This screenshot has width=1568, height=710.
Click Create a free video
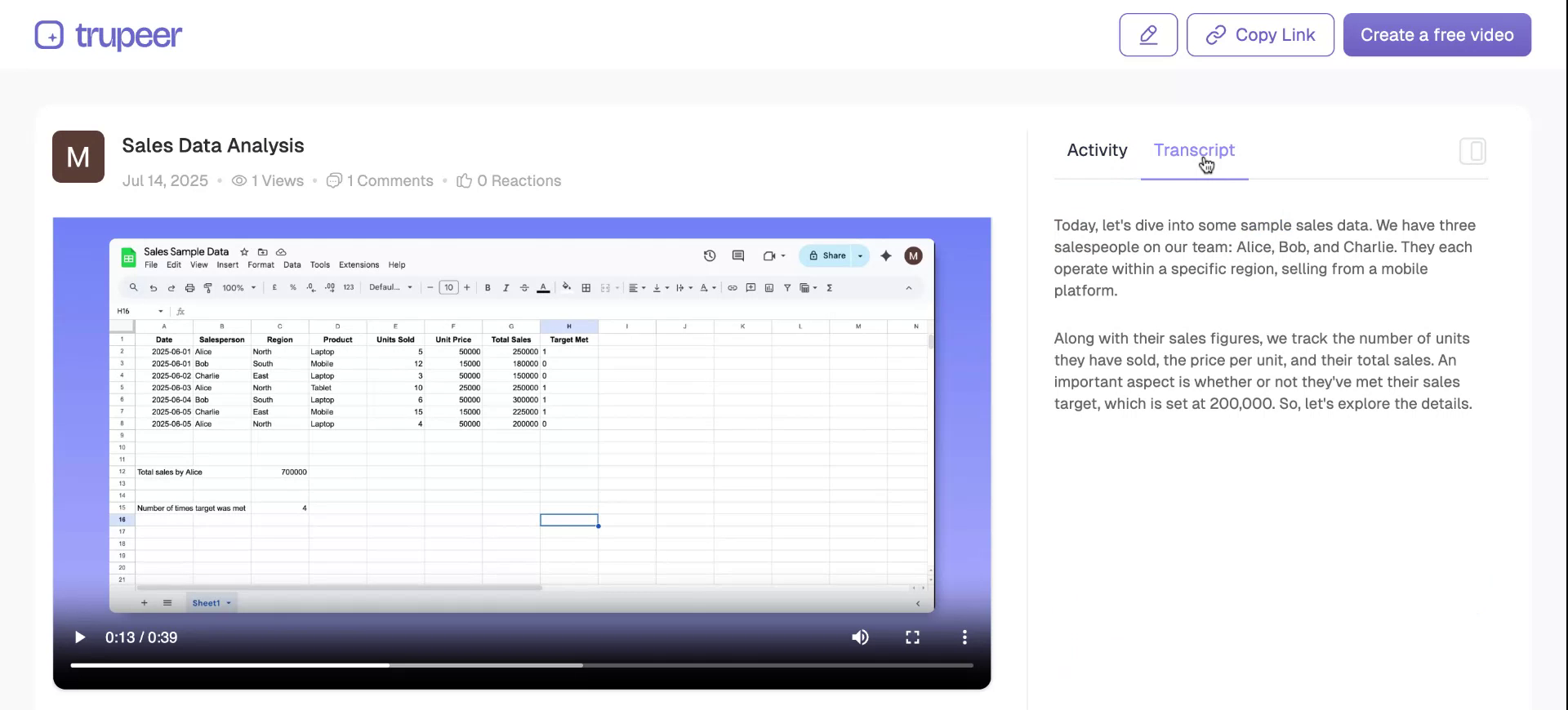1437,35
